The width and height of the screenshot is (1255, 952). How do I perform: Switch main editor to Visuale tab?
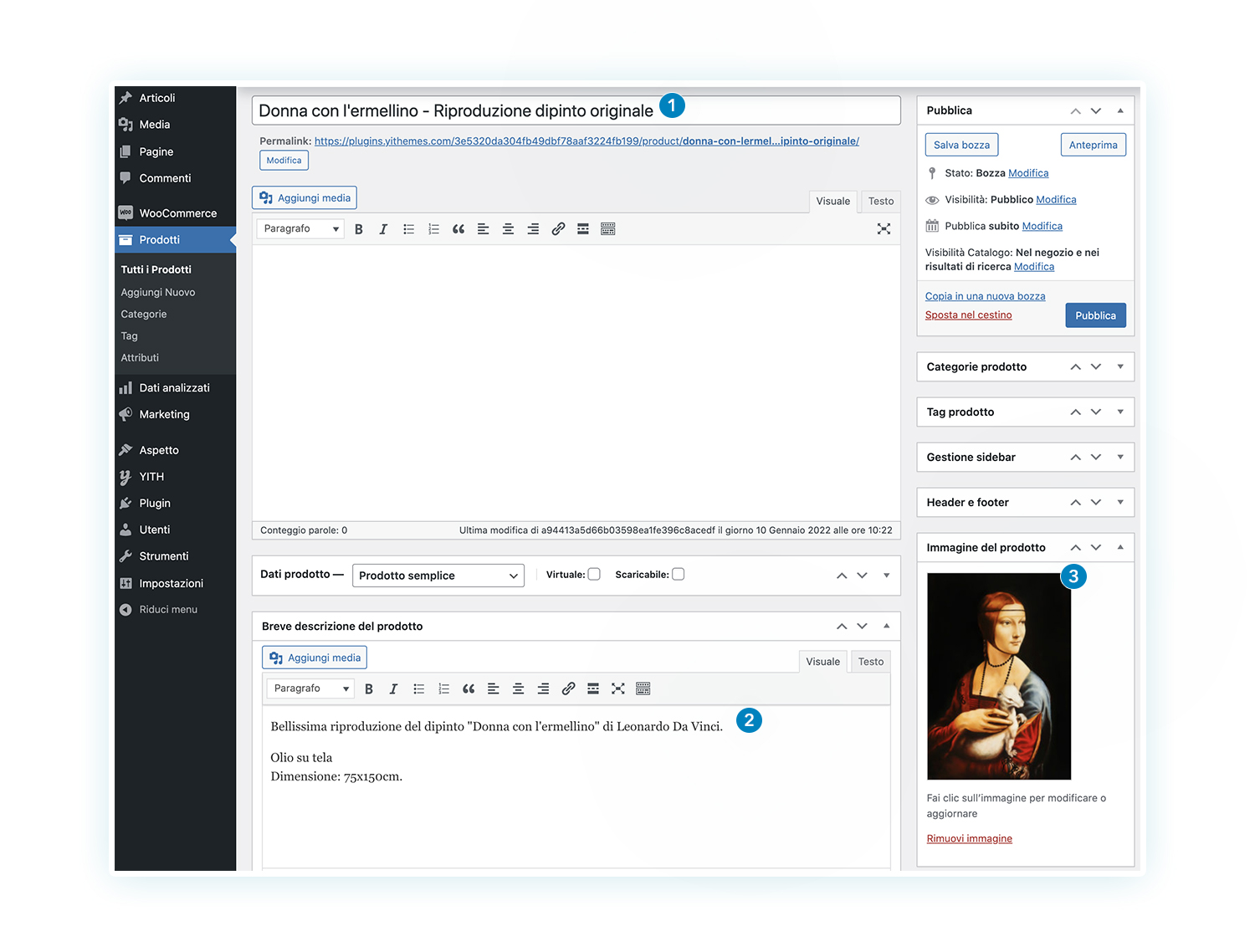(x=833, y=202)
